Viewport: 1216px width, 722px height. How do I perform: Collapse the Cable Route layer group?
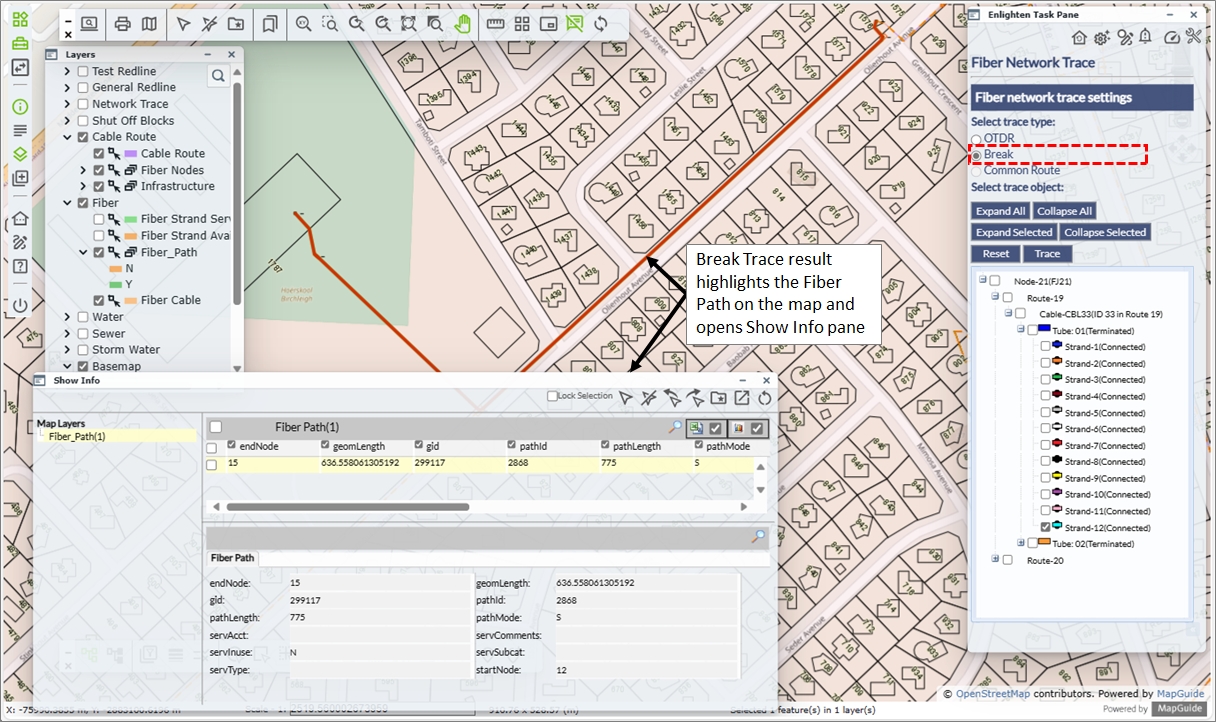click(67, 137)
